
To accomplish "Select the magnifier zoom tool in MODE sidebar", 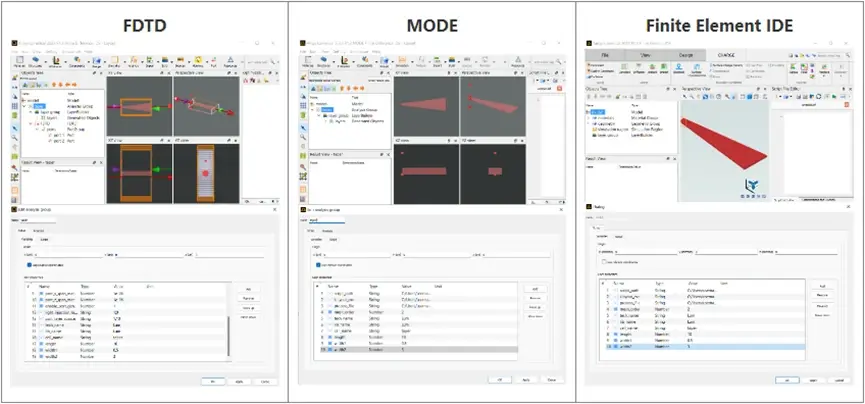I will click(x=303, y=137).
